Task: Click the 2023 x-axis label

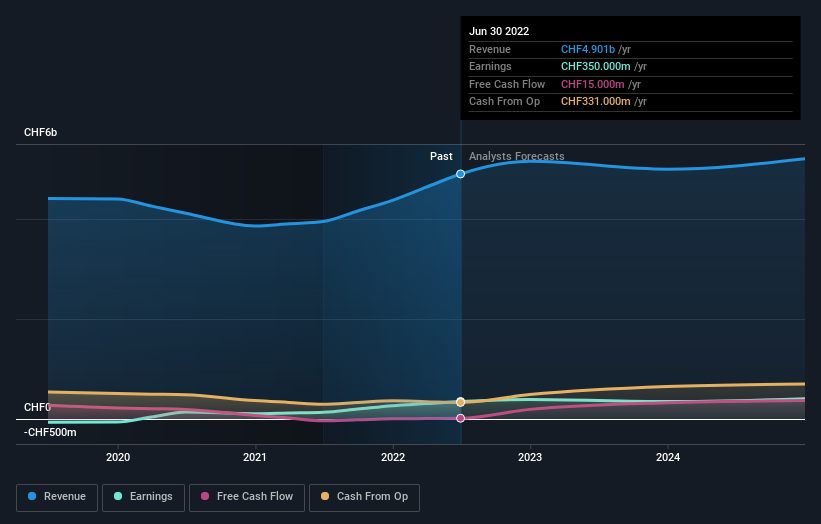Action: click(x=530, y=458)
